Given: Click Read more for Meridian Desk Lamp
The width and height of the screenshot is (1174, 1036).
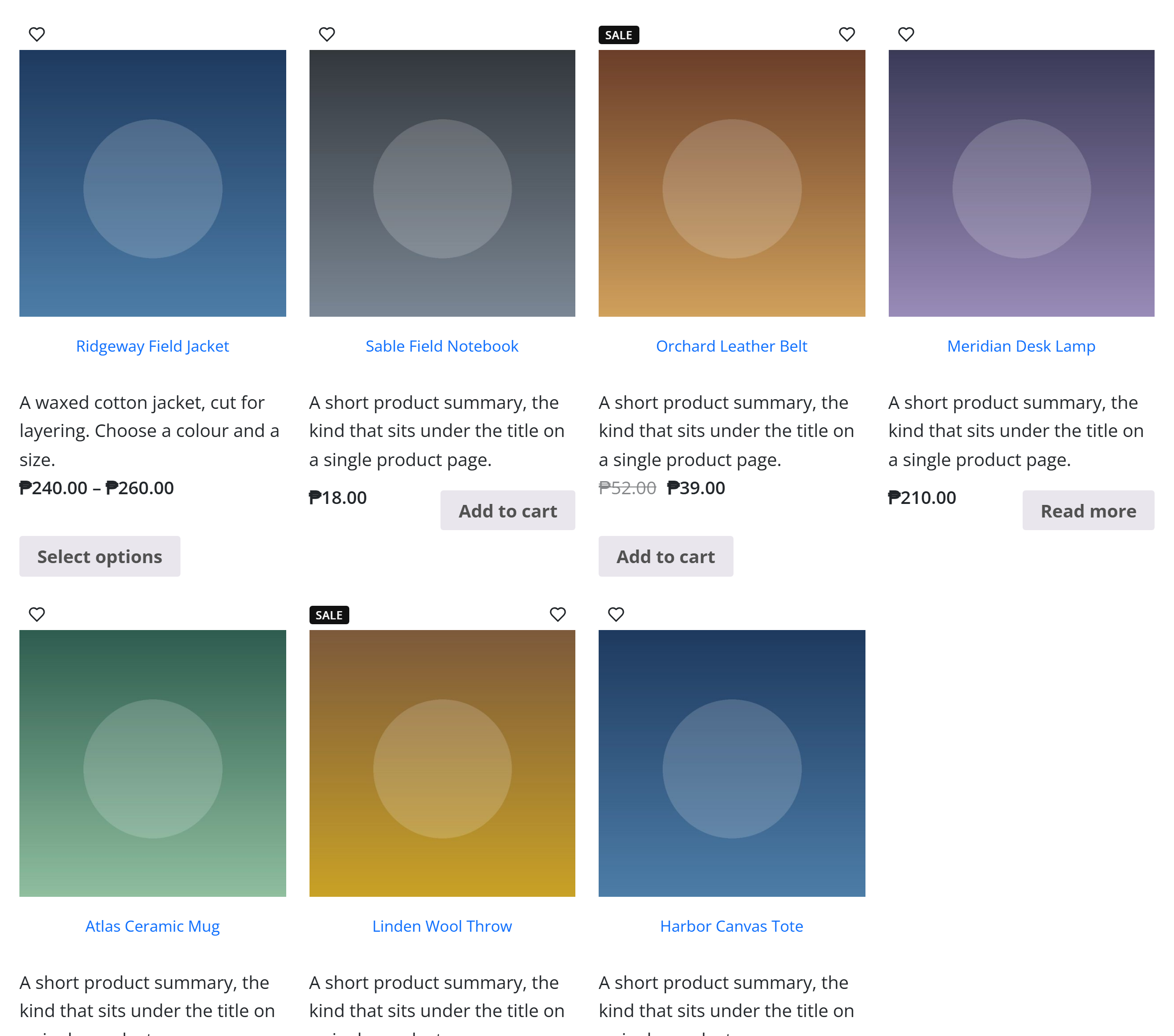Looking at the screenshot, I should pos(1089,511).
